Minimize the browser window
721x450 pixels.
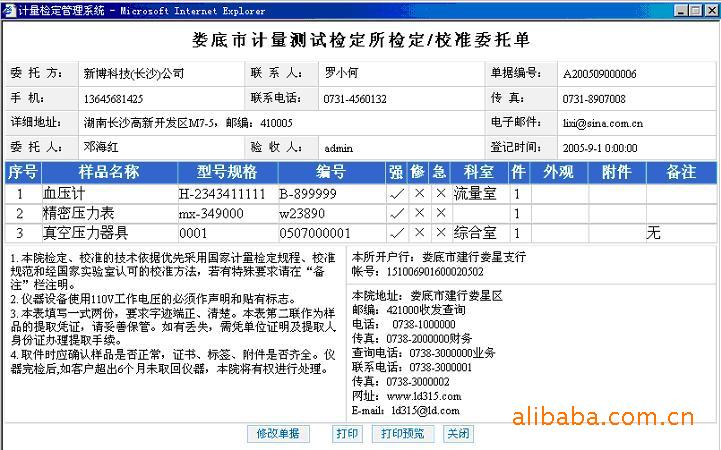coord(679,10)
